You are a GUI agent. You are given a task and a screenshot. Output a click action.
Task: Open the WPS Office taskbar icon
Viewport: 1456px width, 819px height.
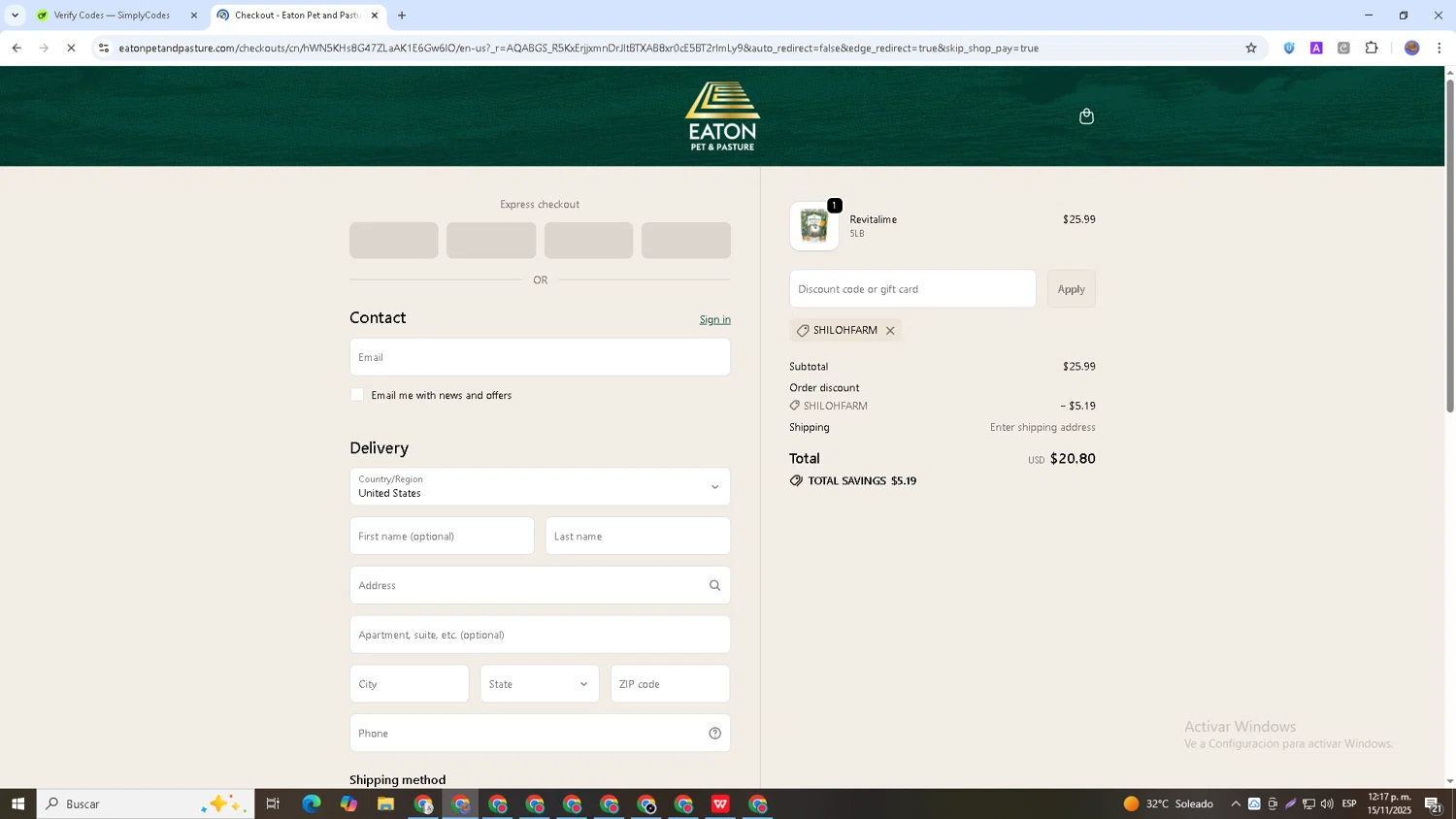pyautogui.click(x=720, y=803)
